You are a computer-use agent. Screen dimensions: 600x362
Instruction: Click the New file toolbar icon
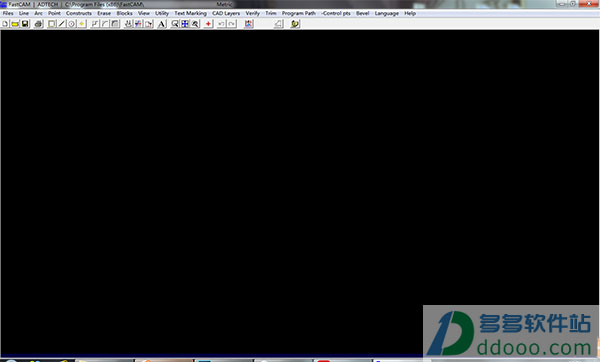click(x=5, y=24)
